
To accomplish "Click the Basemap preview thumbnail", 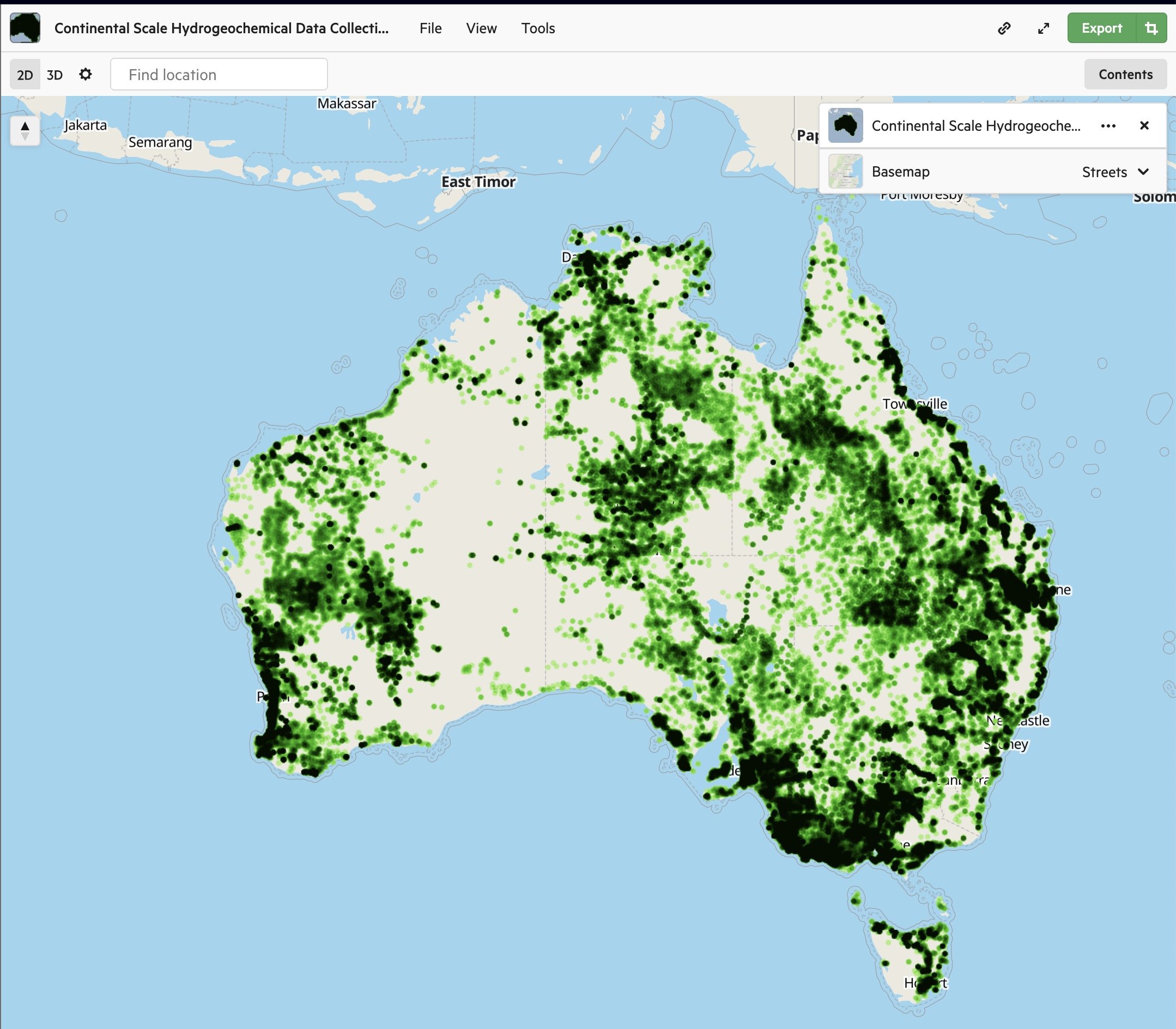I will (x=845, y=171).
